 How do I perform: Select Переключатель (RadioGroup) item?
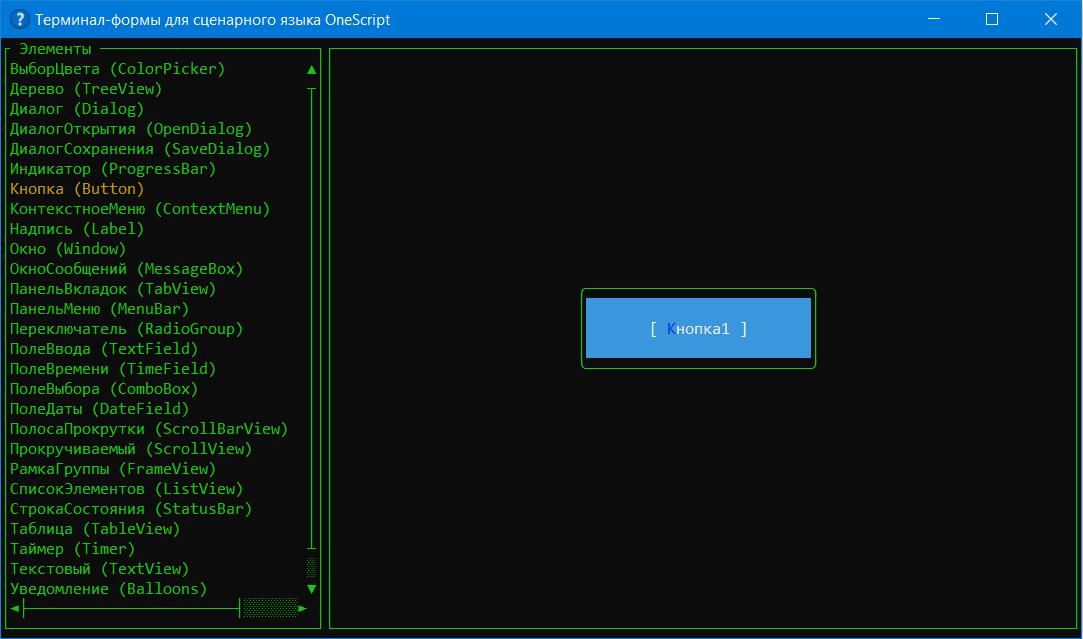(126, 329)
